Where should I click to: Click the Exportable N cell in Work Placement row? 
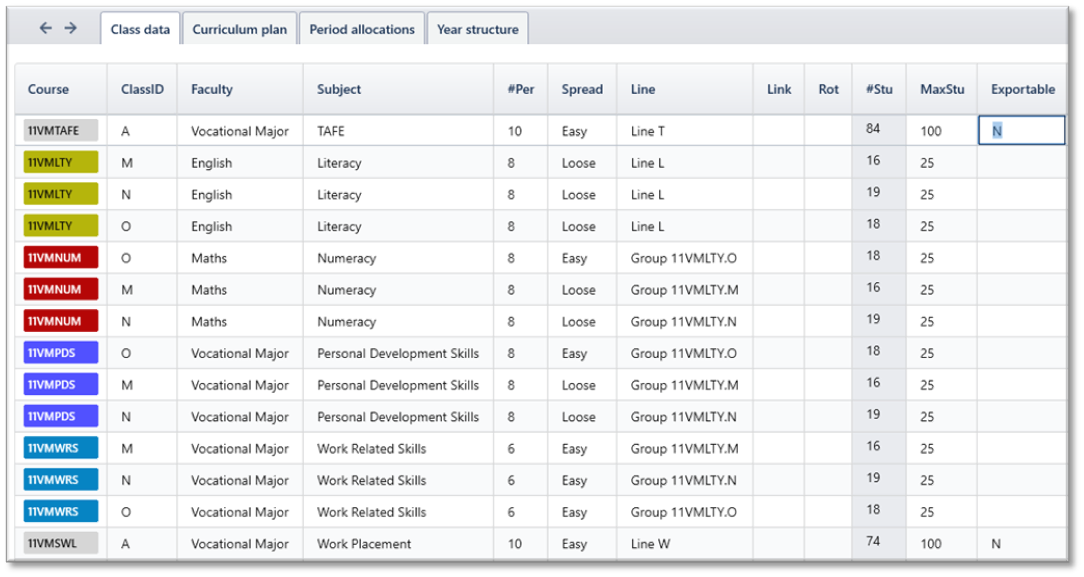click(1022, 544)
